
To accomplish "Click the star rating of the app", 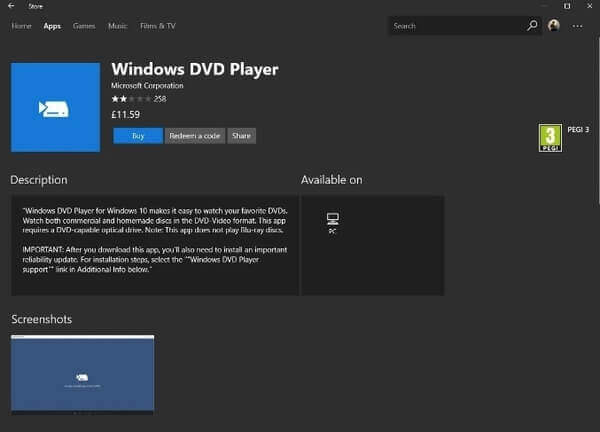I will coord(131,99).
